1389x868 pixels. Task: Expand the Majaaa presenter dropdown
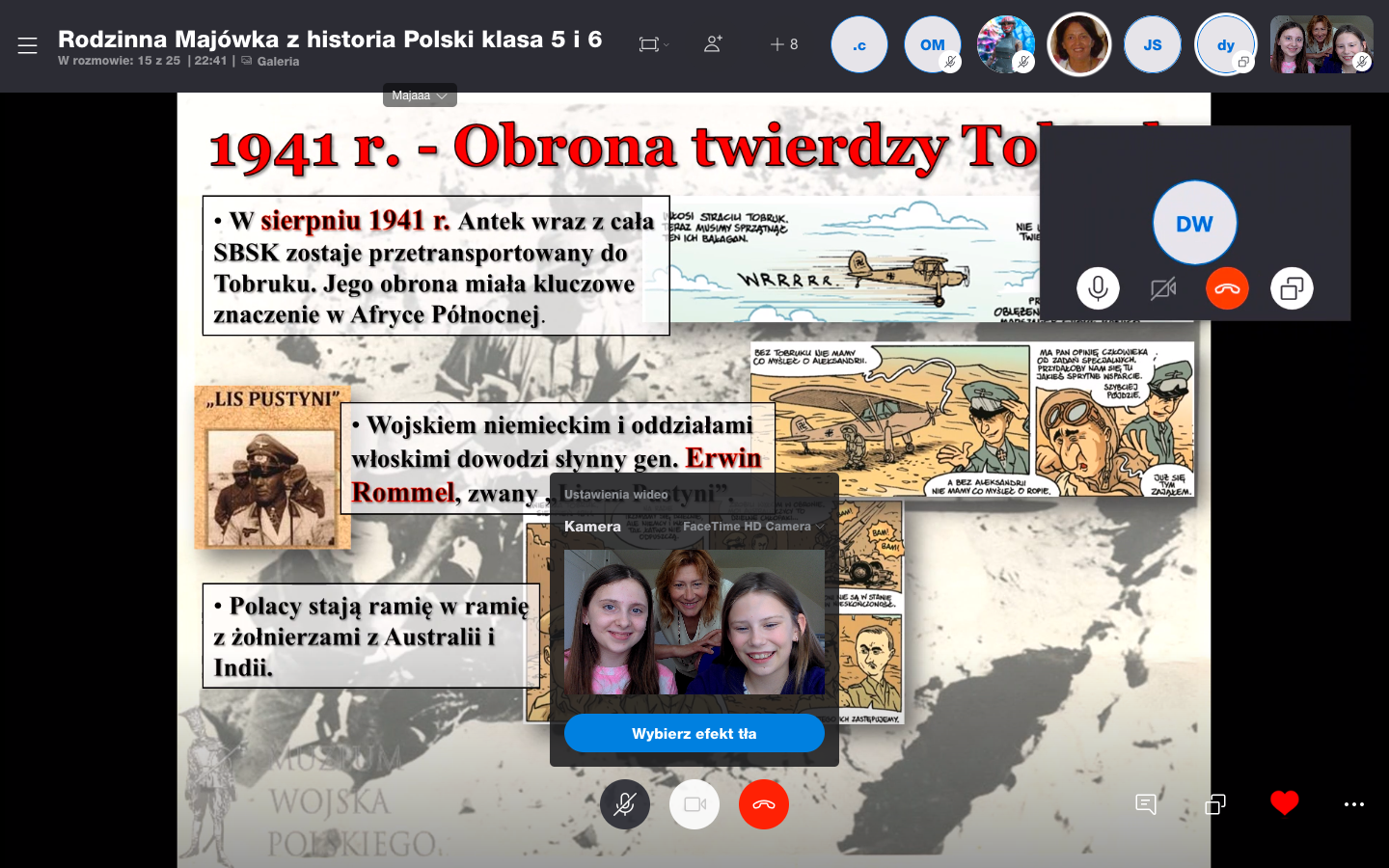coord(420,95)
